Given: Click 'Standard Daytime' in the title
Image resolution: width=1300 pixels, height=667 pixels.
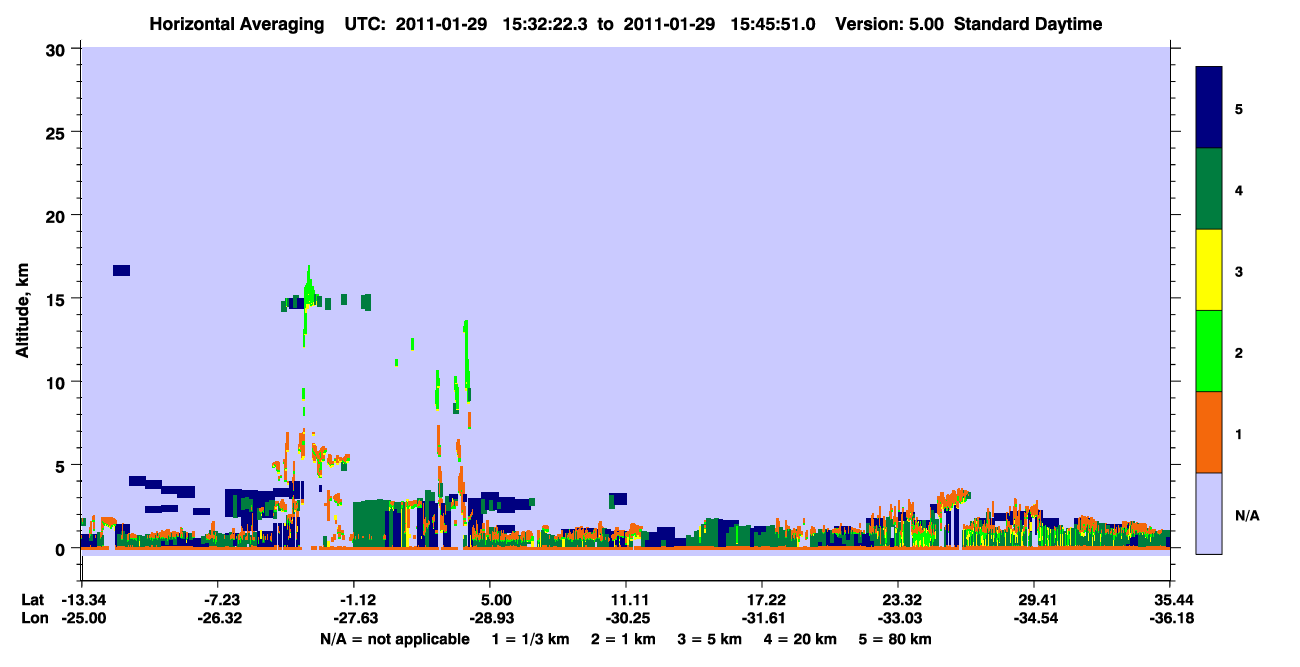Looking at the screenshot, I should 1028,24.
